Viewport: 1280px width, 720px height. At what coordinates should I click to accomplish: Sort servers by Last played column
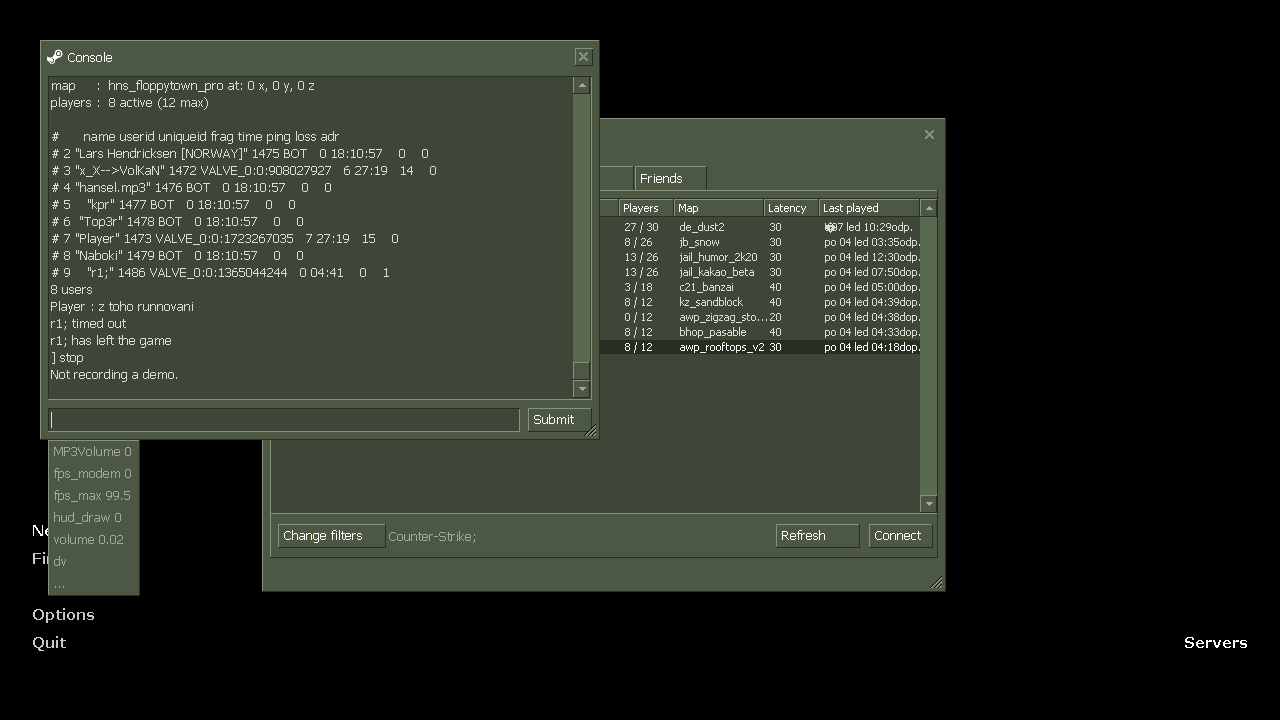tap(868, 208)
